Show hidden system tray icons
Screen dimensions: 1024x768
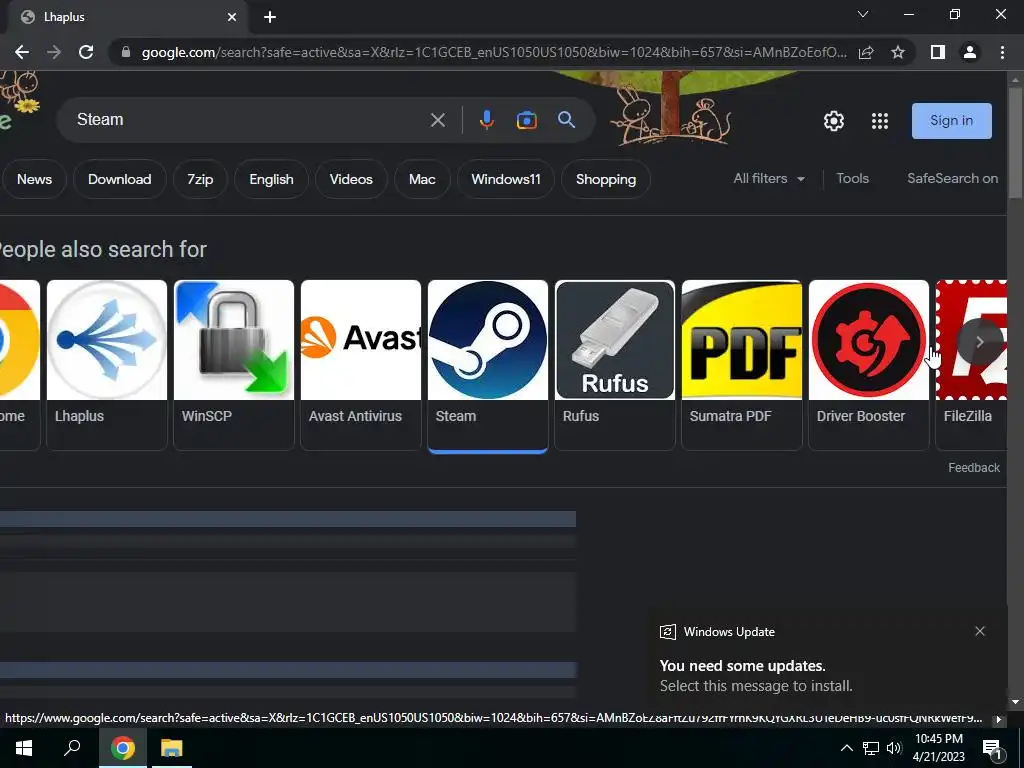(x=846, y=748)
